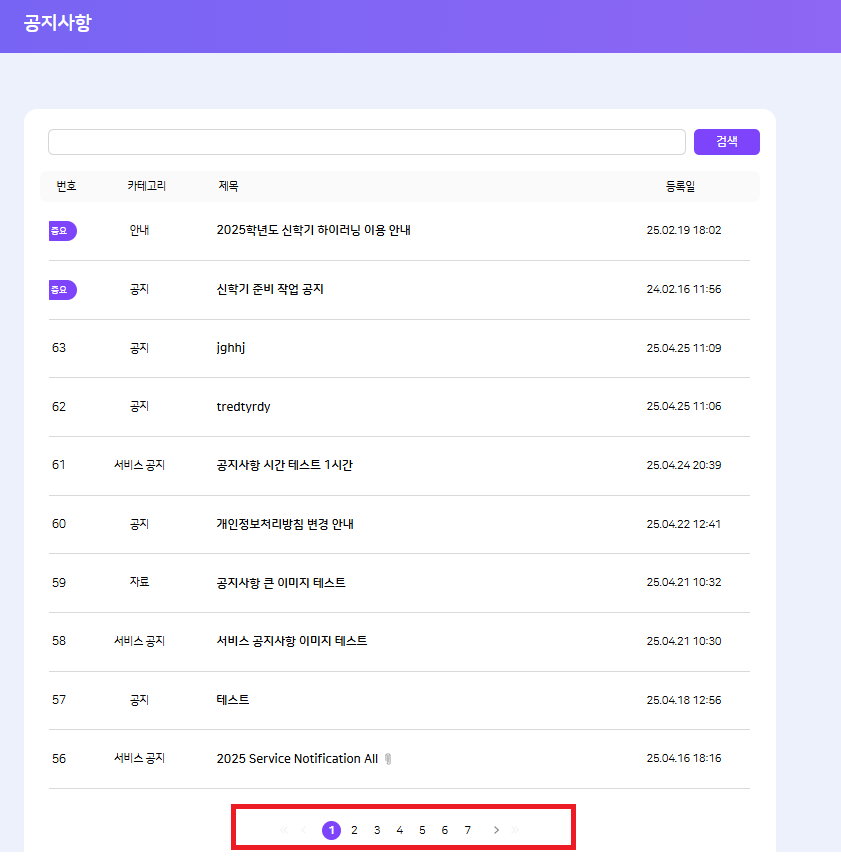Click microphone emoji after 2025 Service Notification
Image resolution: width=841 pixels, height=860 pixels.
coord(388,759)
